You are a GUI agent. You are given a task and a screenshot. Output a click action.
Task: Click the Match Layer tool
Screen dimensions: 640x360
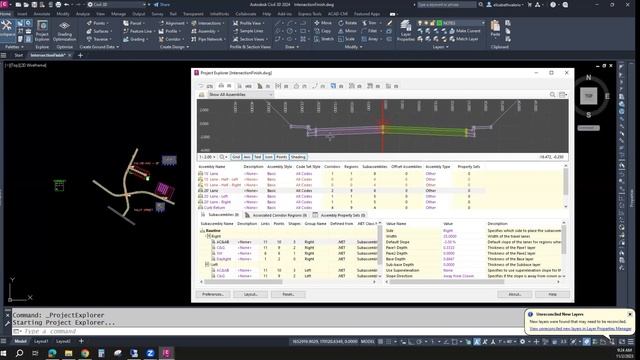click(x=464, y=39)
